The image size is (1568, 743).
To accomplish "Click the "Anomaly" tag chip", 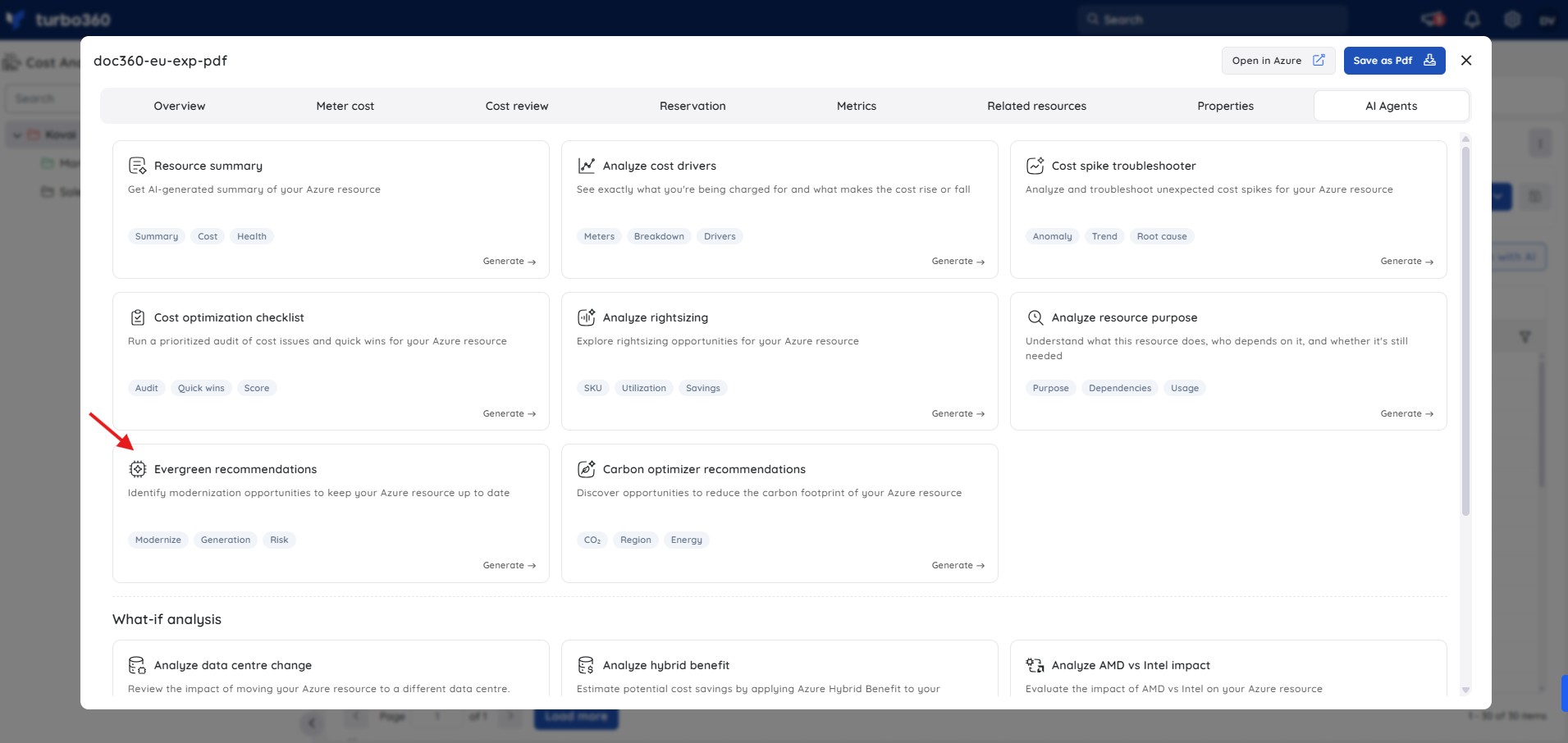I will 1053,236.
